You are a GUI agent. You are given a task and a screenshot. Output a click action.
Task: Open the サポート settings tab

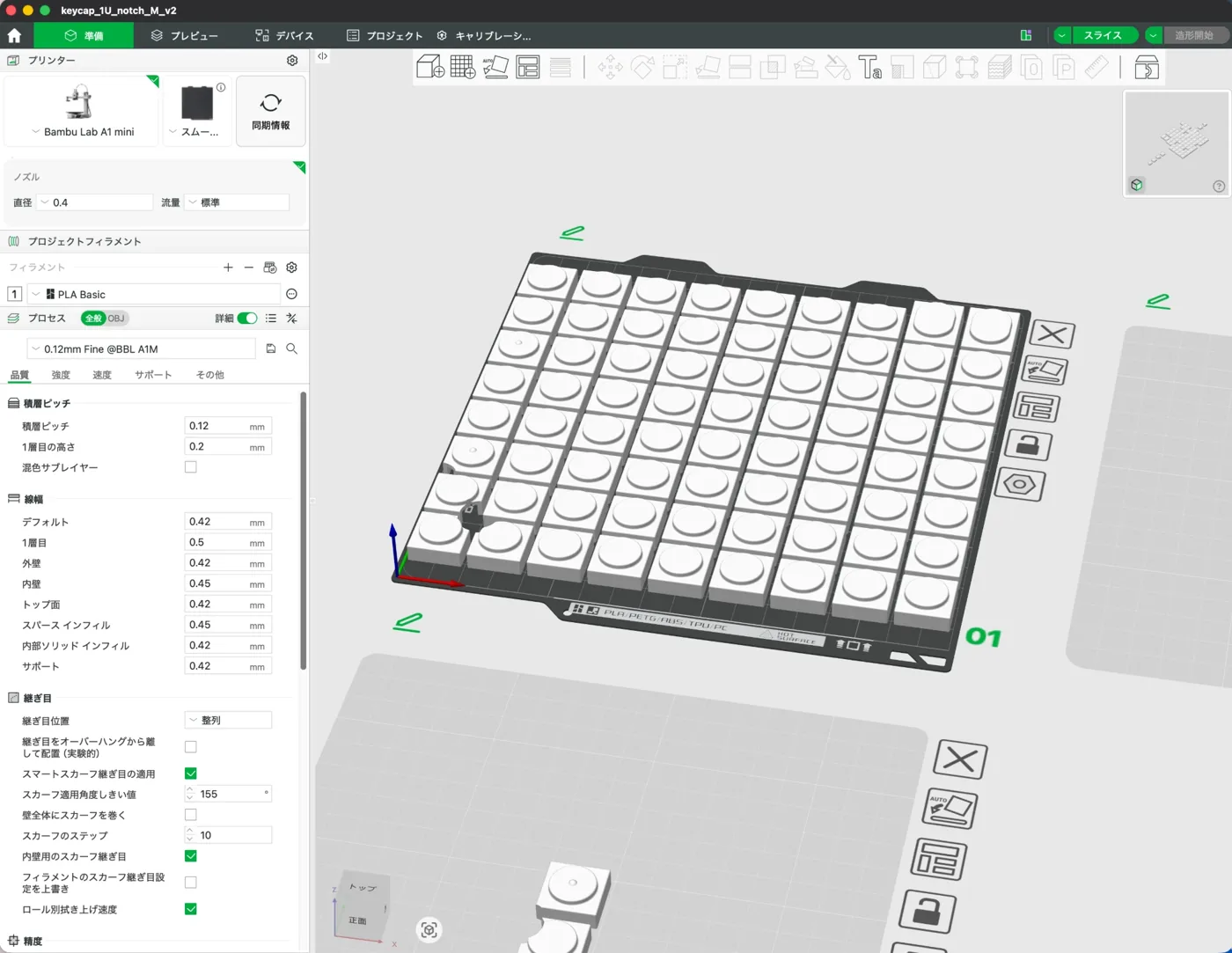click(153, 375)
